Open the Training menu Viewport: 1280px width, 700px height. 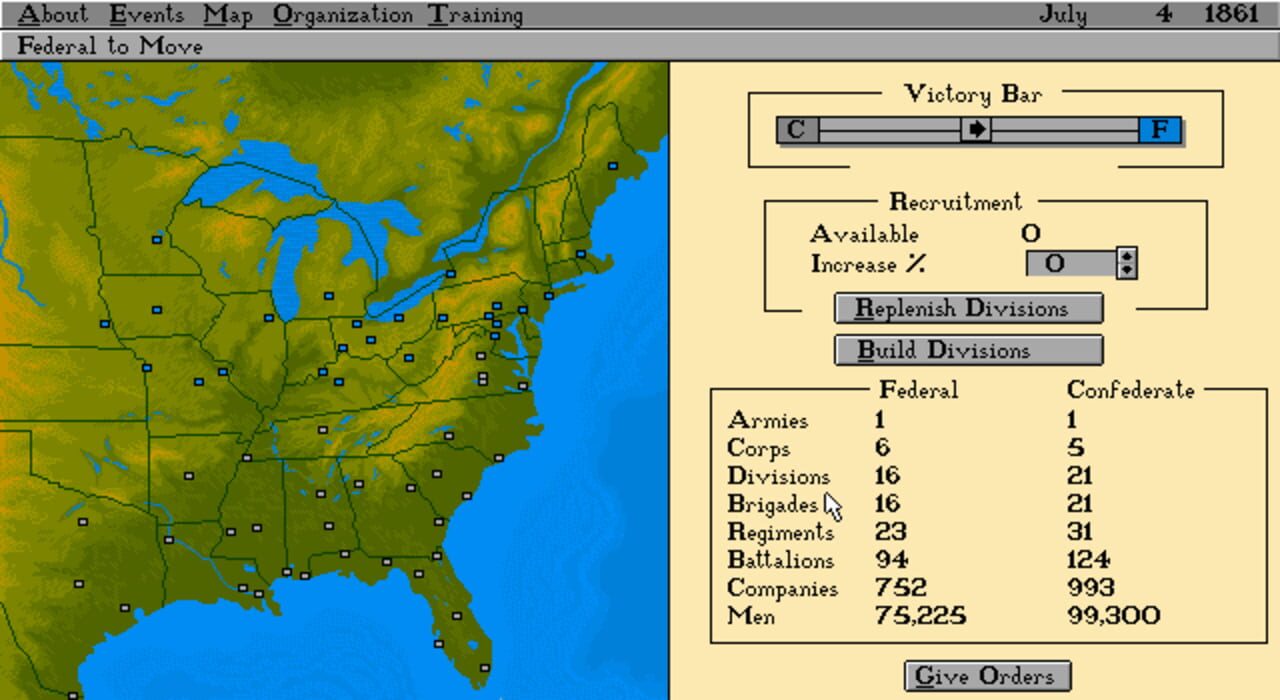click(475, 15)
